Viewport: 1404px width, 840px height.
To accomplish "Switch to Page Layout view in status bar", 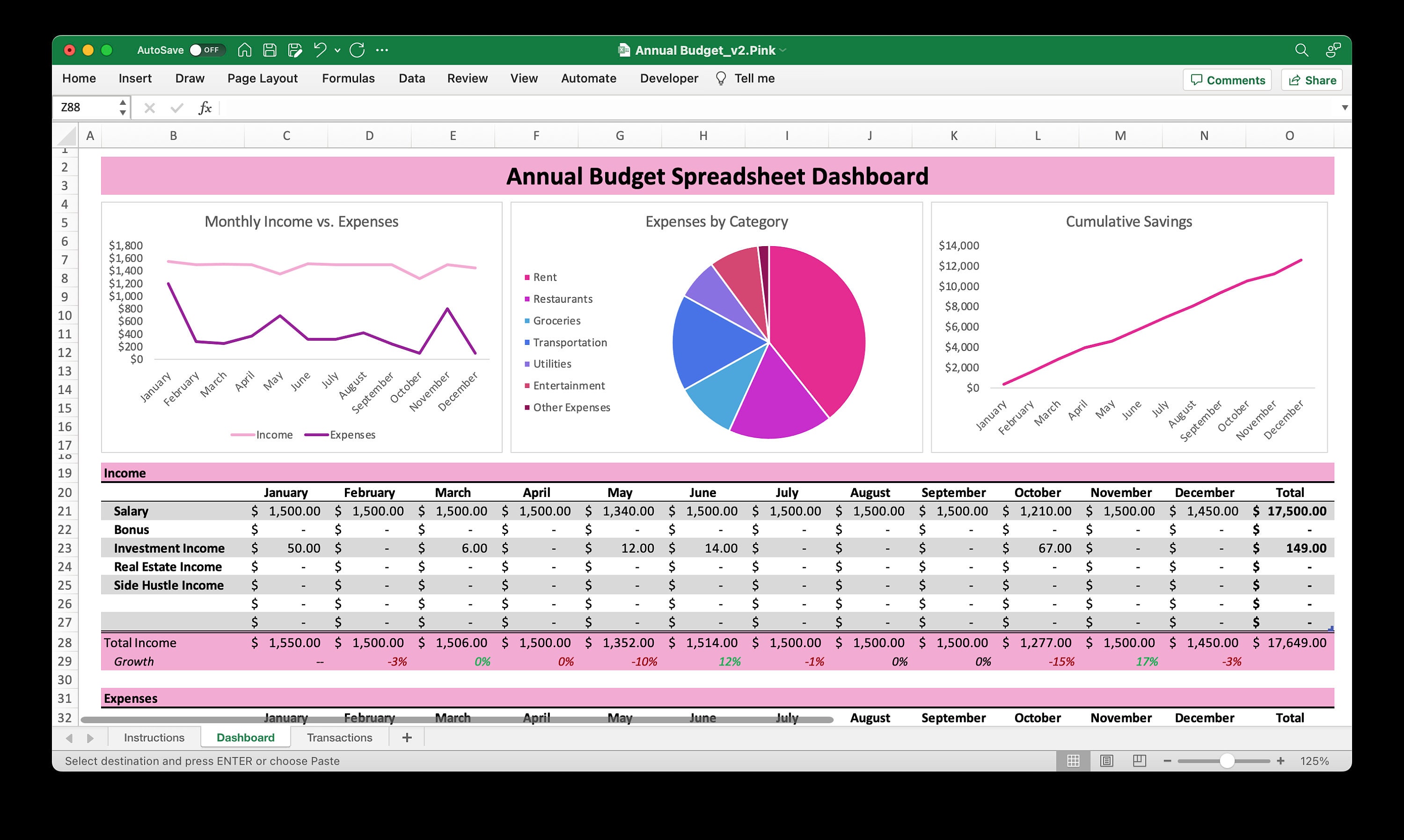I will coord(1106,761).
